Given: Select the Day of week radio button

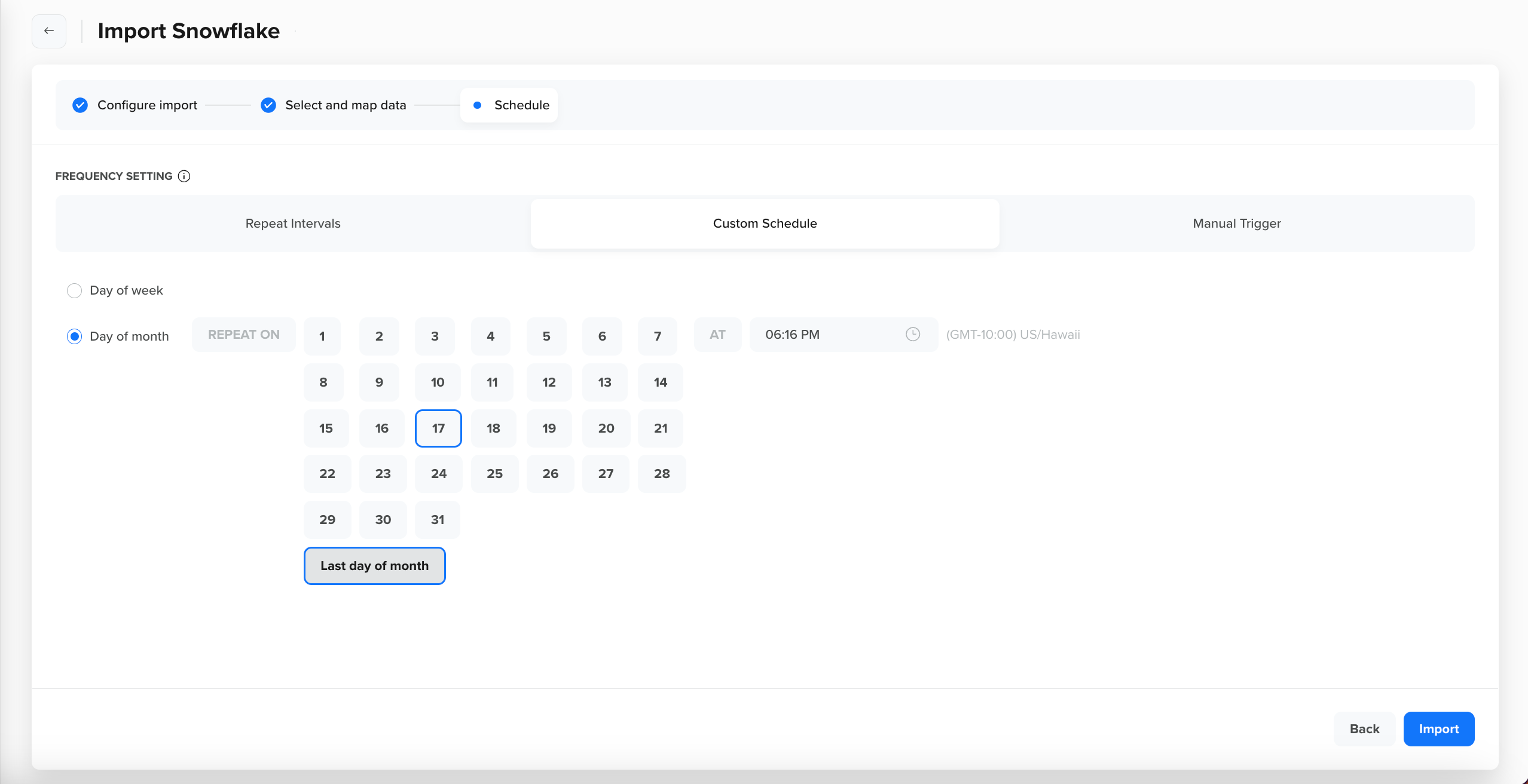Looking at the screenshot, I should point(74,290).
